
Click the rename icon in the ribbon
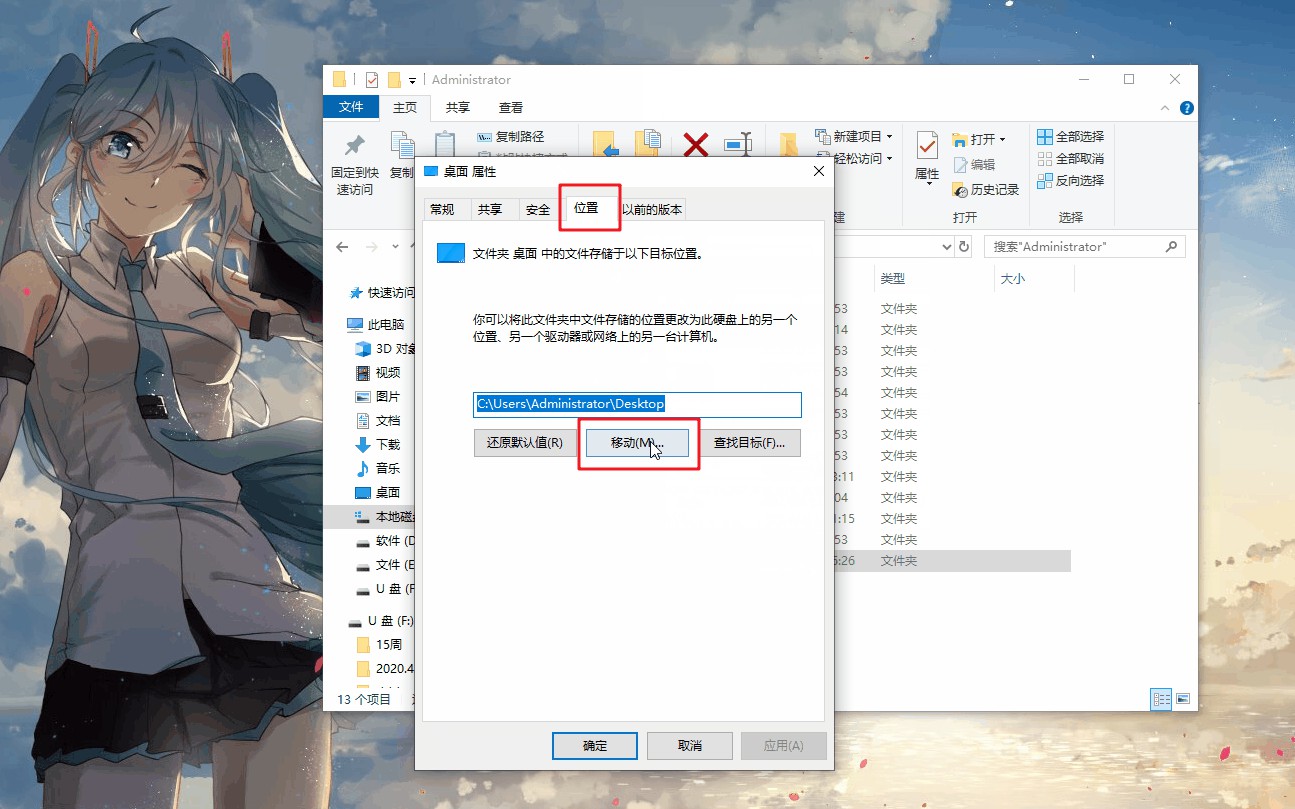coord(738,145)
